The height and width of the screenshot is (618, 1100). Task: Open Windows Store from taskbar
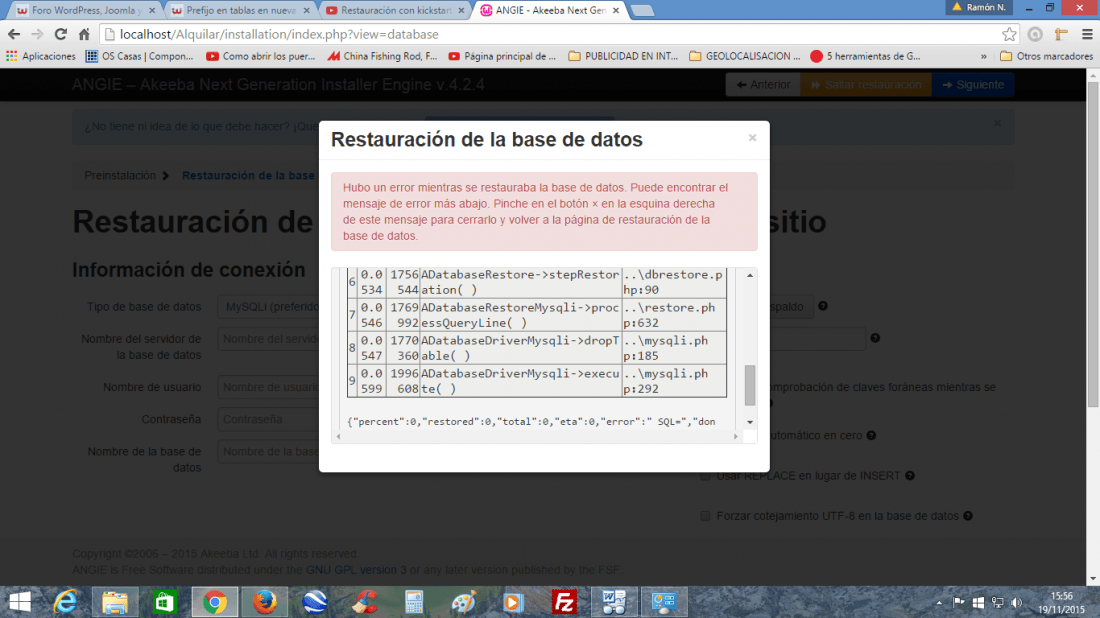point(165,602)
